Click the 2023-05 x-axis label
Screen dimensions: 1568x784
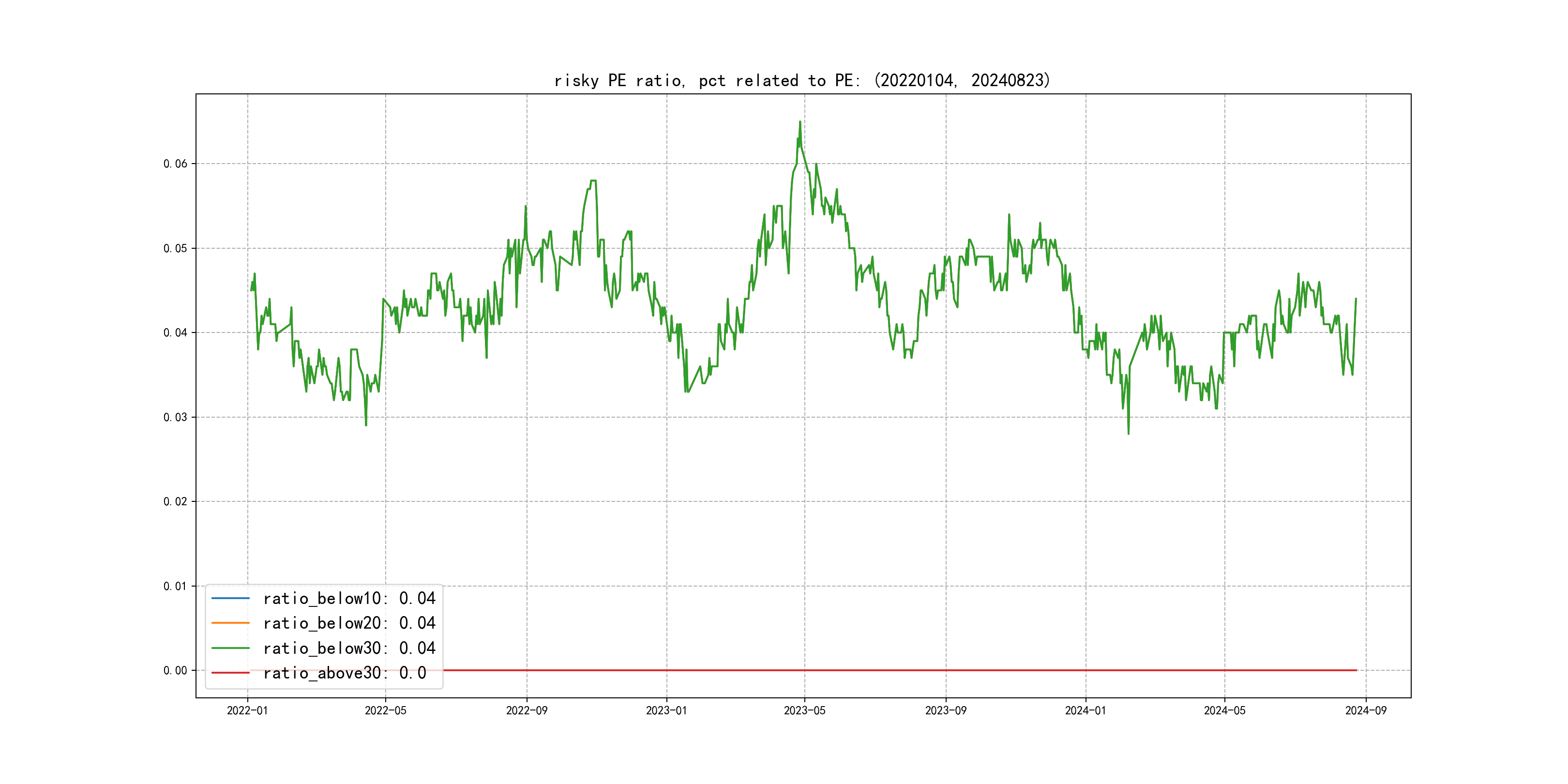coord(804,711)
